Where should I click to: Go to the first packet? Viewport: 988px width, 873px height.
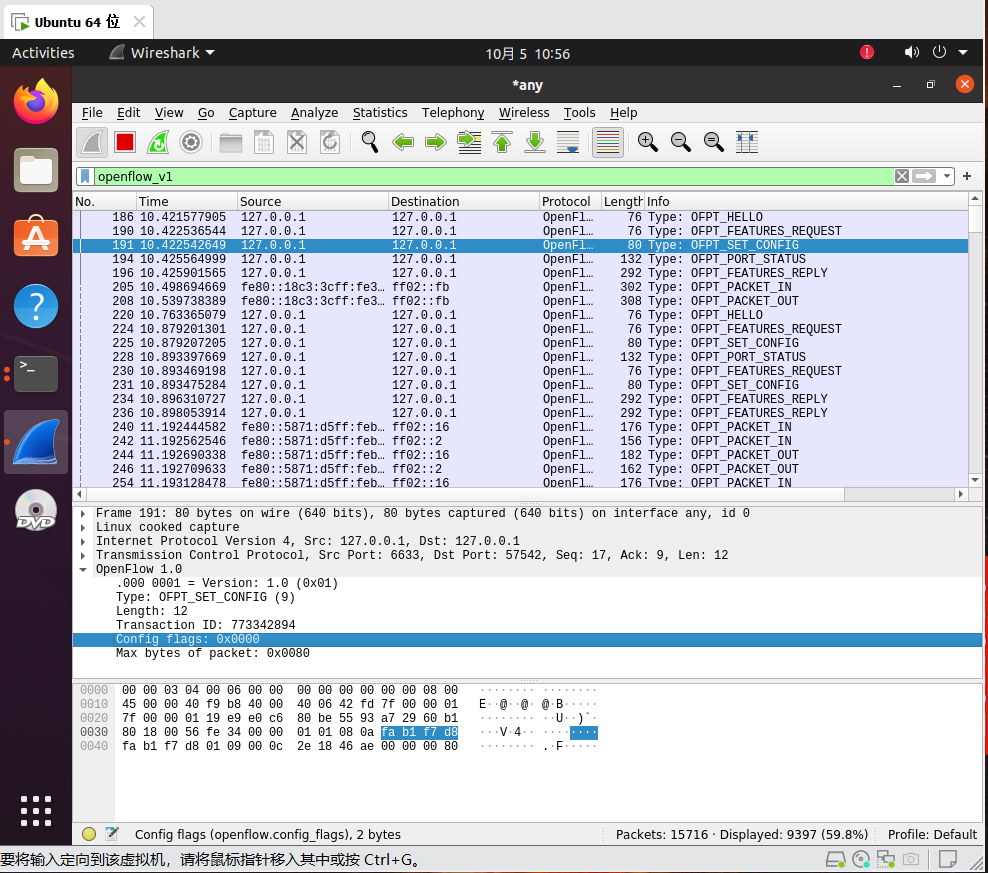pos(502,142)
